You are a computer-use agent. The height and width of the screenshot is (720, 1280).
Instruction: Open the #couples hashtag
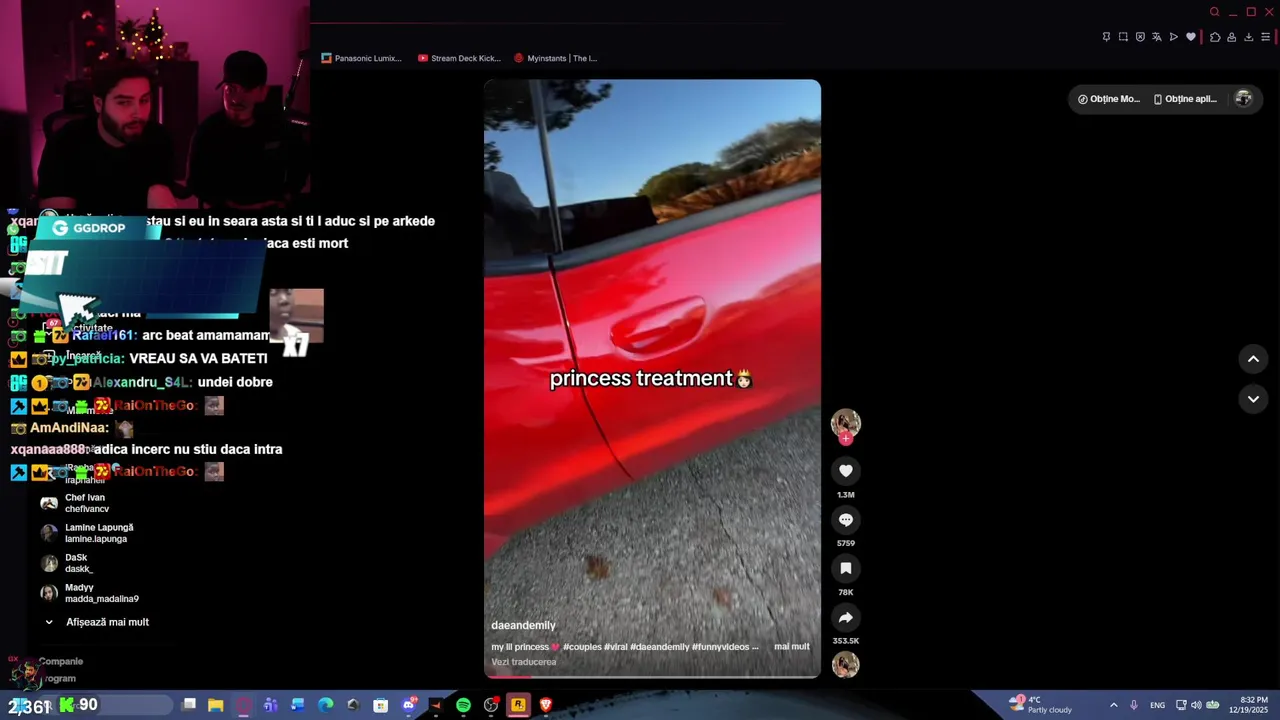click(582, 647)
